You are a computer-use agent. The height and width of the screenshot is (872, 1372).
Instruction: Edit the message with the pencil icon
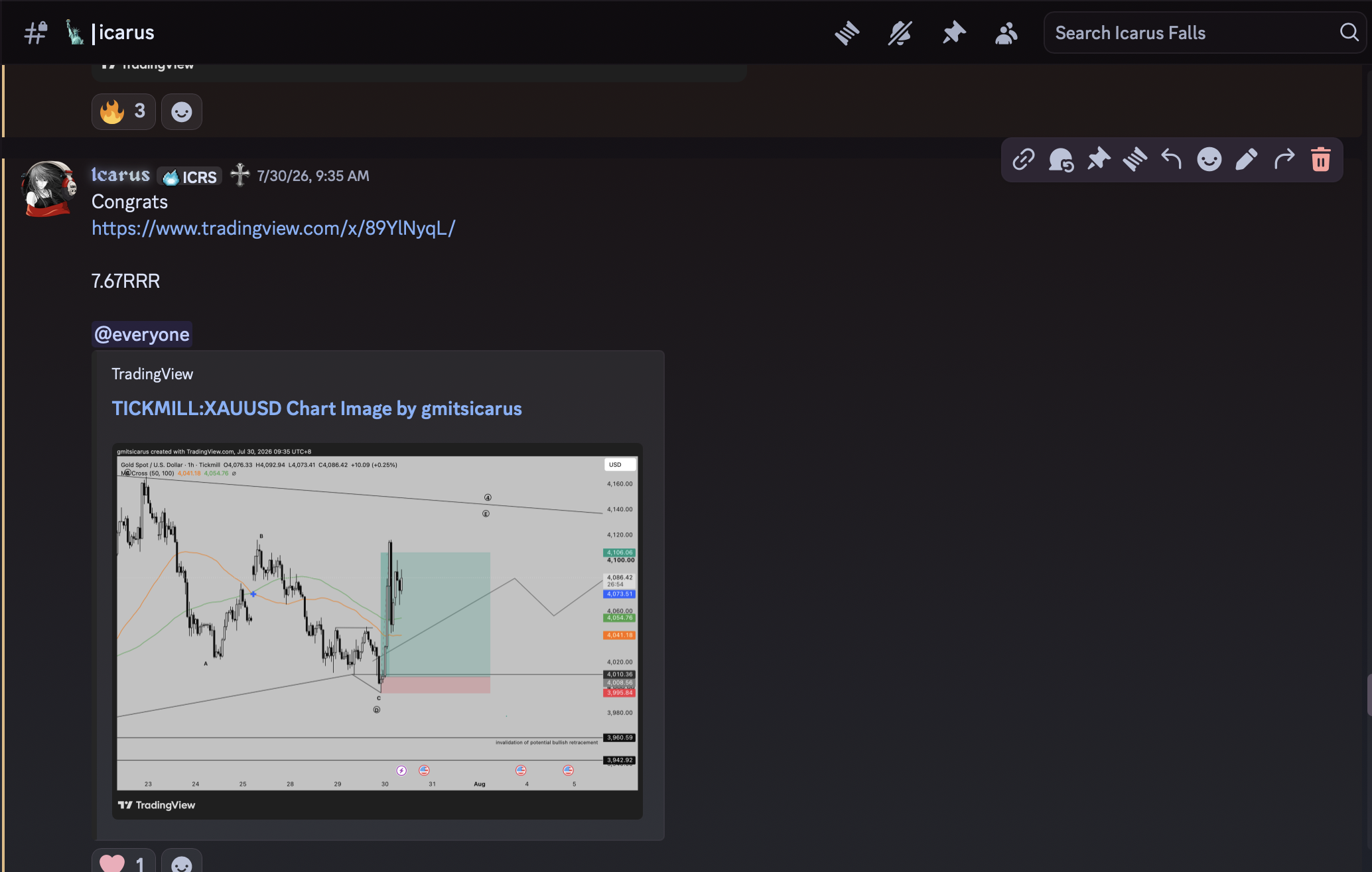click(1247, 160)
